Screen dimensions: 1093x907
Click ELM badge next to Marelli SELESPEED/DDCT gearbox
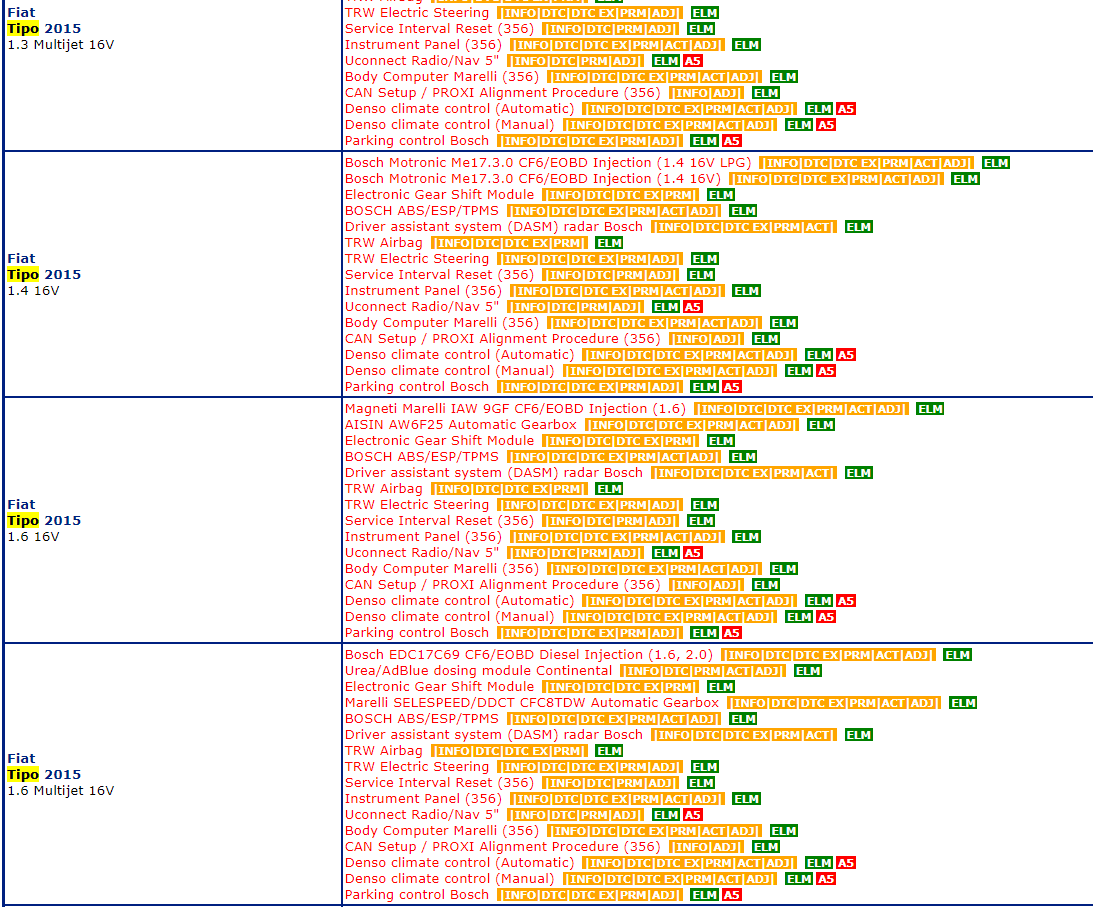click(963, 703)
